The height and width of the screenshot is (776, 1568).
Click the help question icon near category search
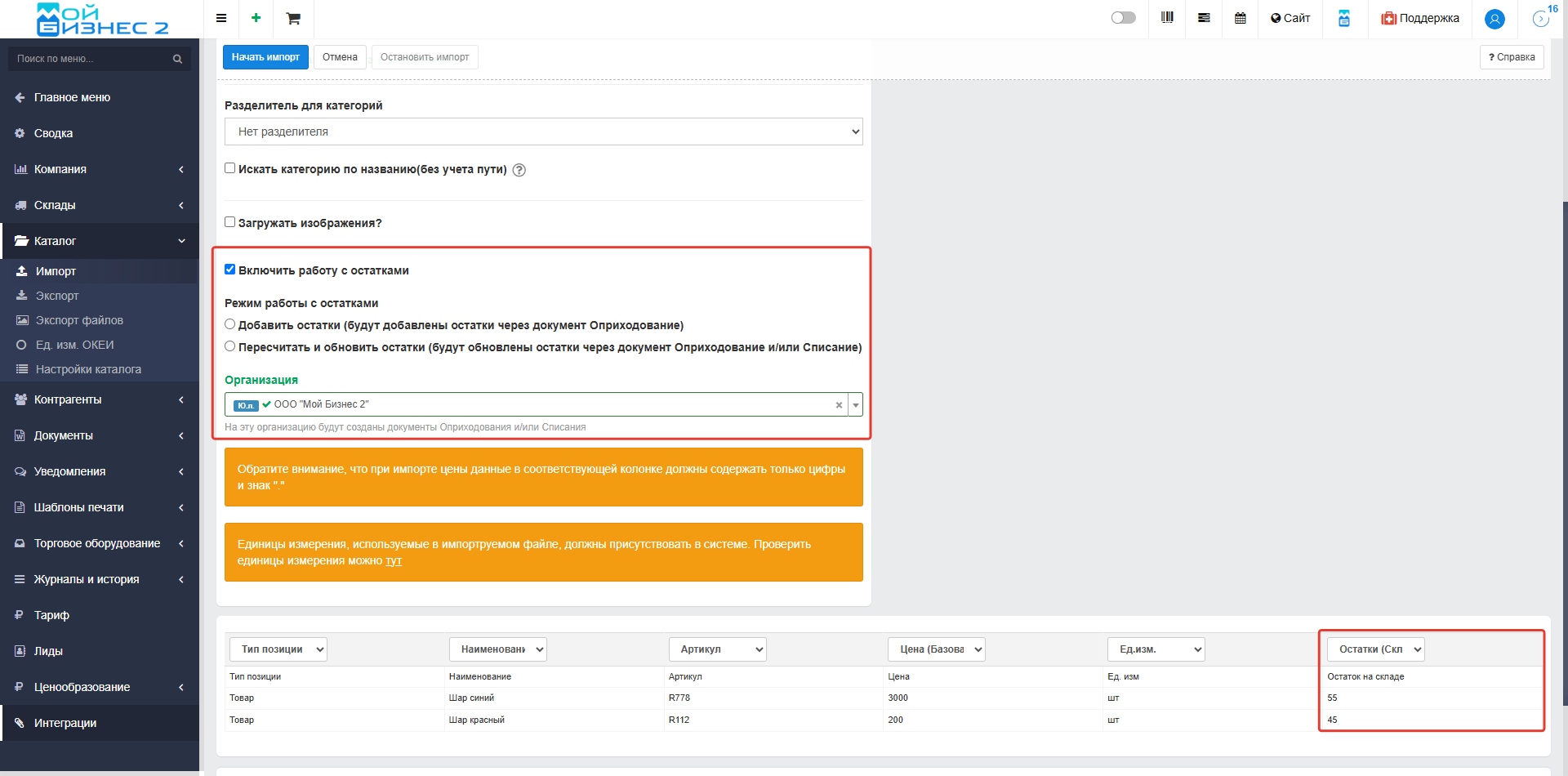(x=519, y=170)
